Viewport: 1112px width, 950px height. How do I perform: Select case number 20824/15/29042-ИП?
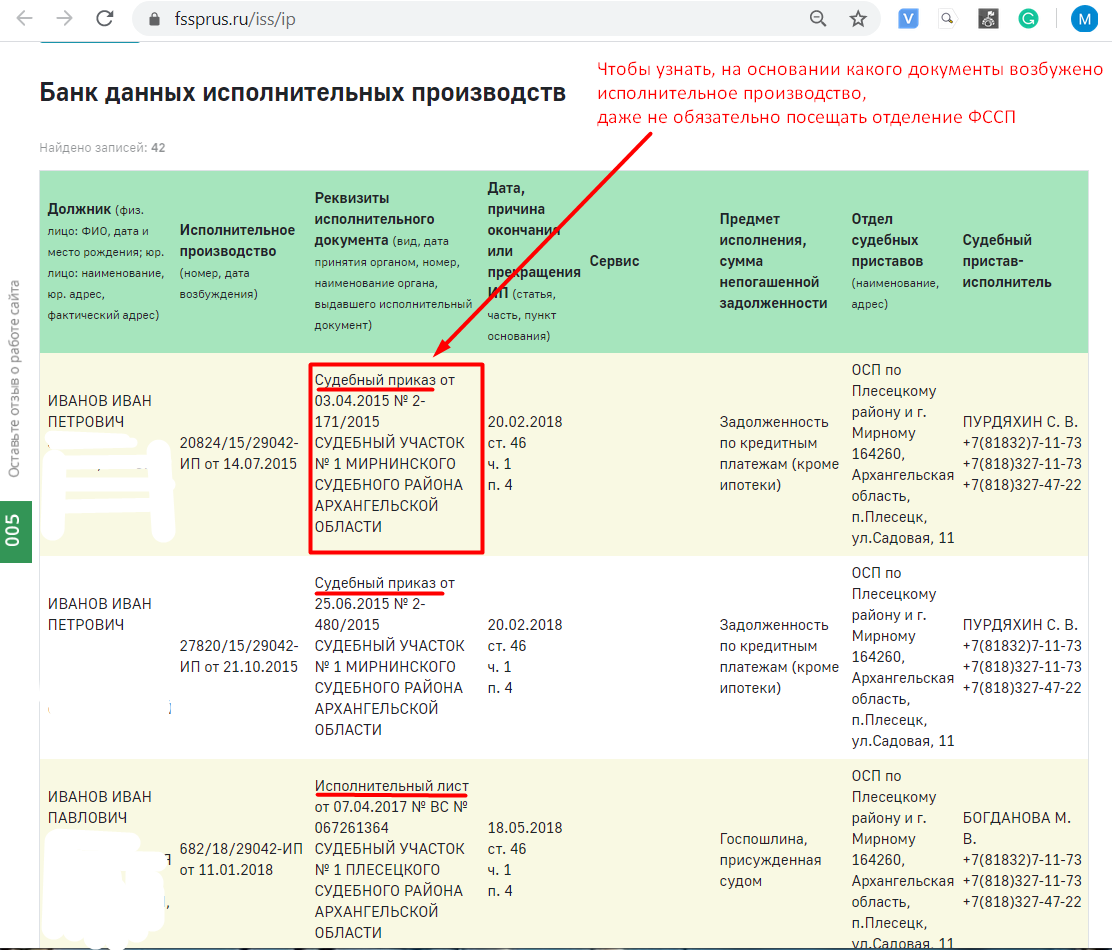tap(239, 454)
